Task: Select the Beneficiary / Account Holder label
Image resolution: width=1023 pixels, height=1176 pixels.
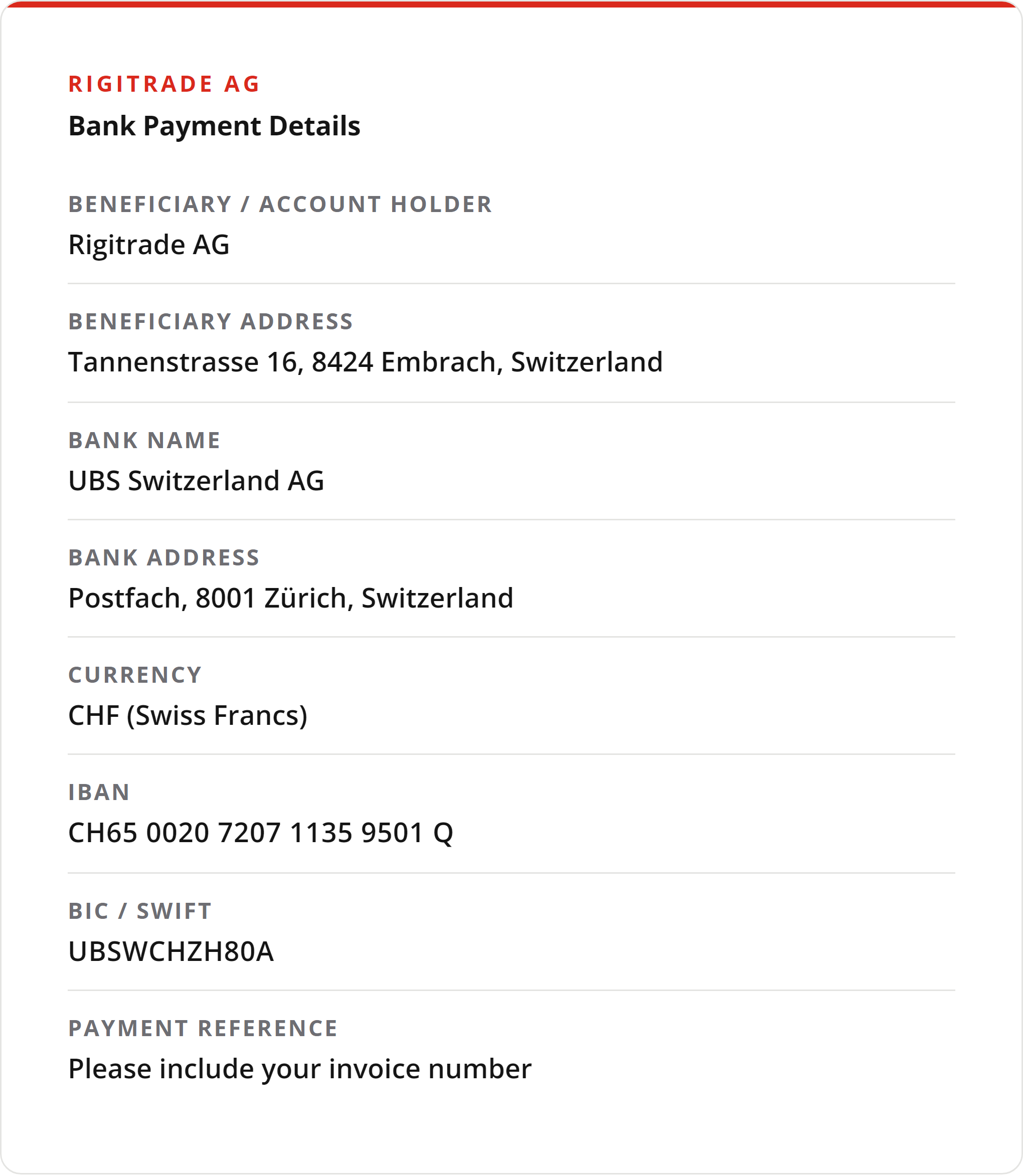Action: [x=280, y=205]
